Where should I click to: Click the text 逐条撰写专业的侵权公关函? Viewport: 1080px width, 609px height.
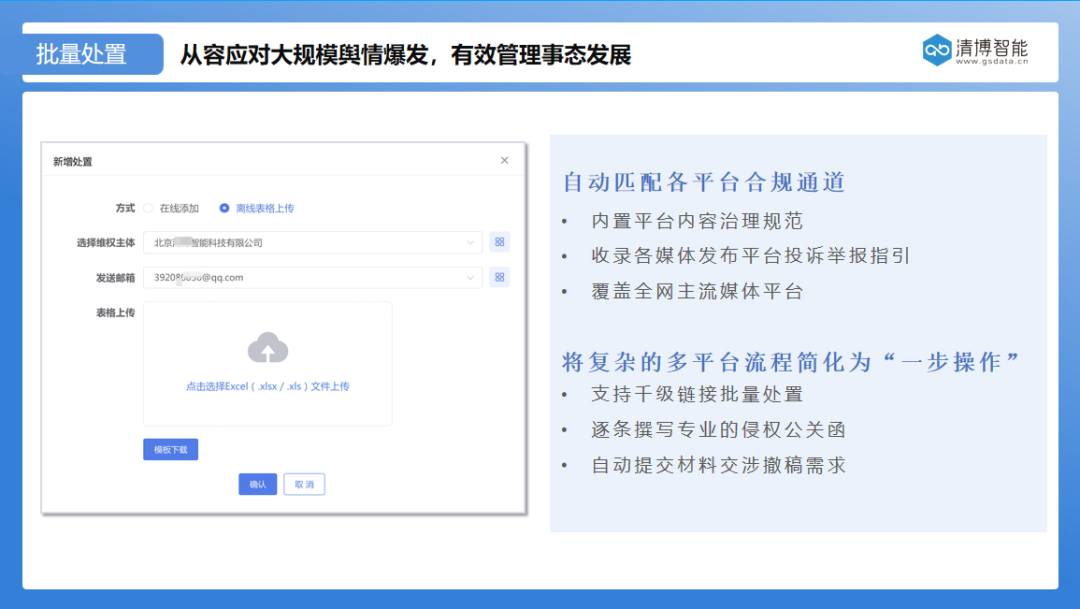click(718, 430)
